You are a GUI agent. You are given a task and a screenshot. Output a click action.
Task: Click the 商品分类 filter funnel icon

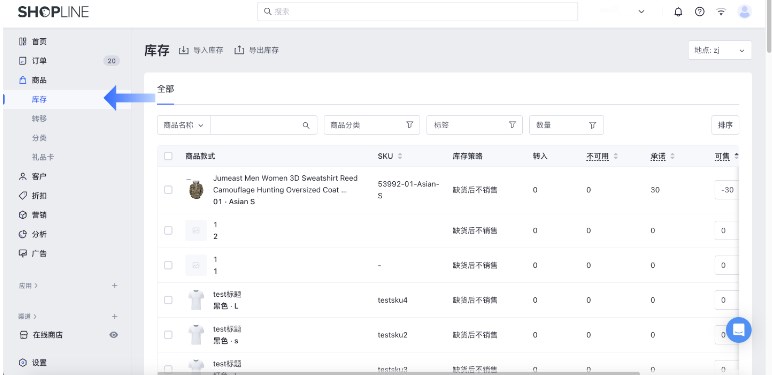(x=410, y=125)
